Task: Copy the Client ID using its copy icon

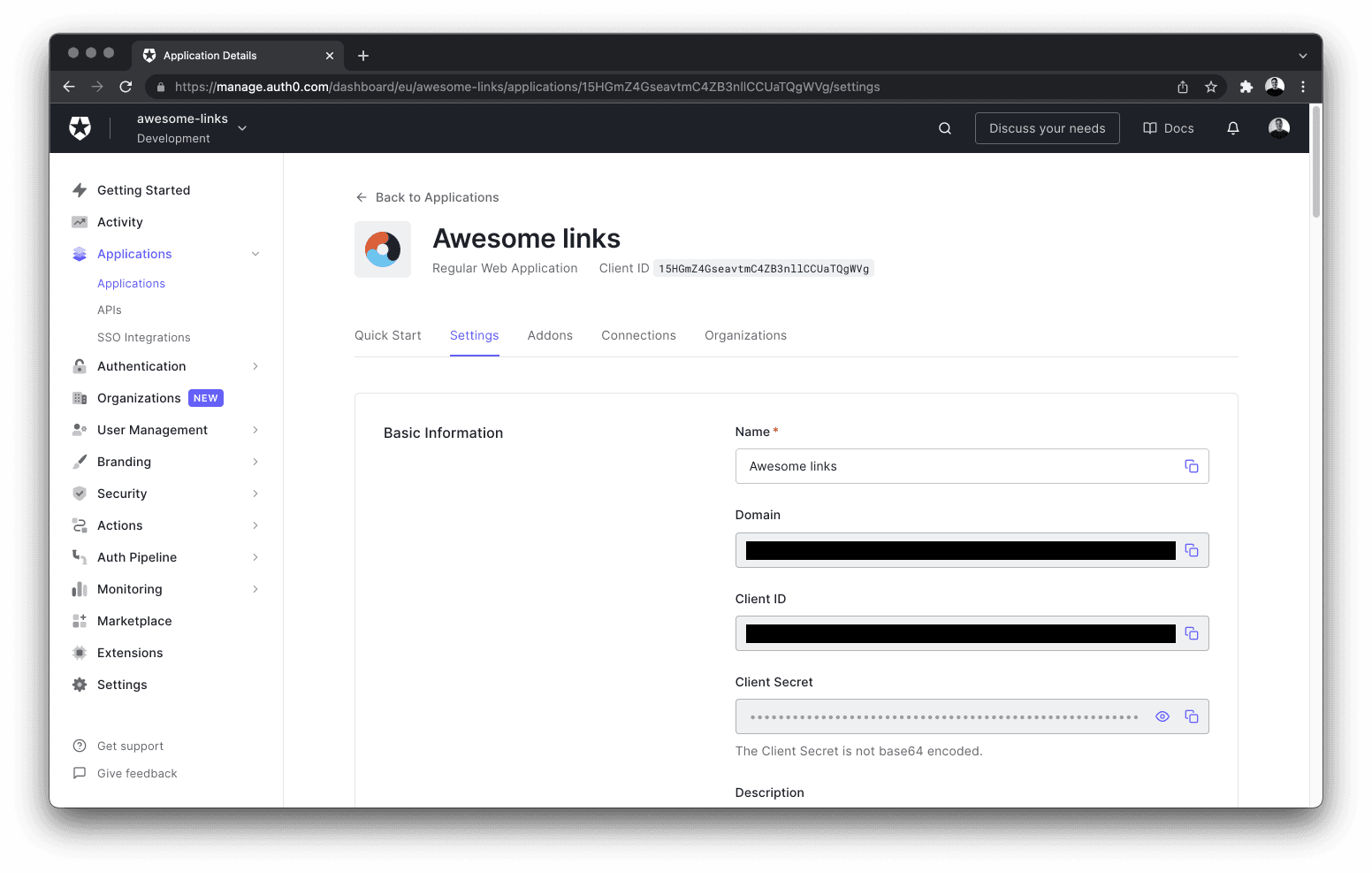Action: point(1192,633)
